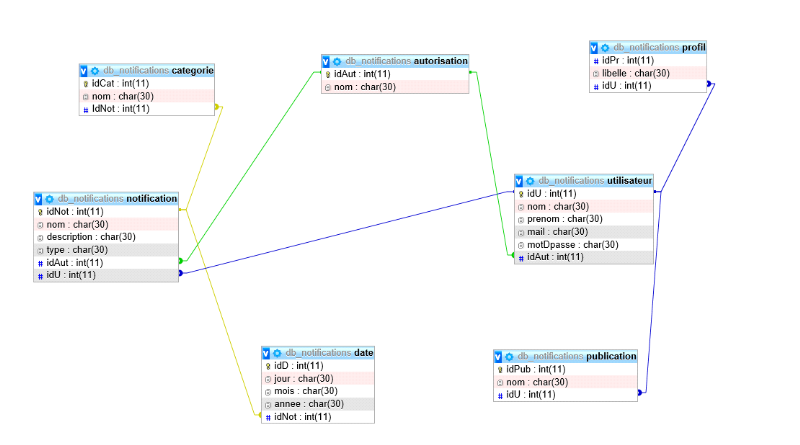
Task: Click the blue relation endpoint on publication idU
Action: pyautogui.click(x=639, y=392)
